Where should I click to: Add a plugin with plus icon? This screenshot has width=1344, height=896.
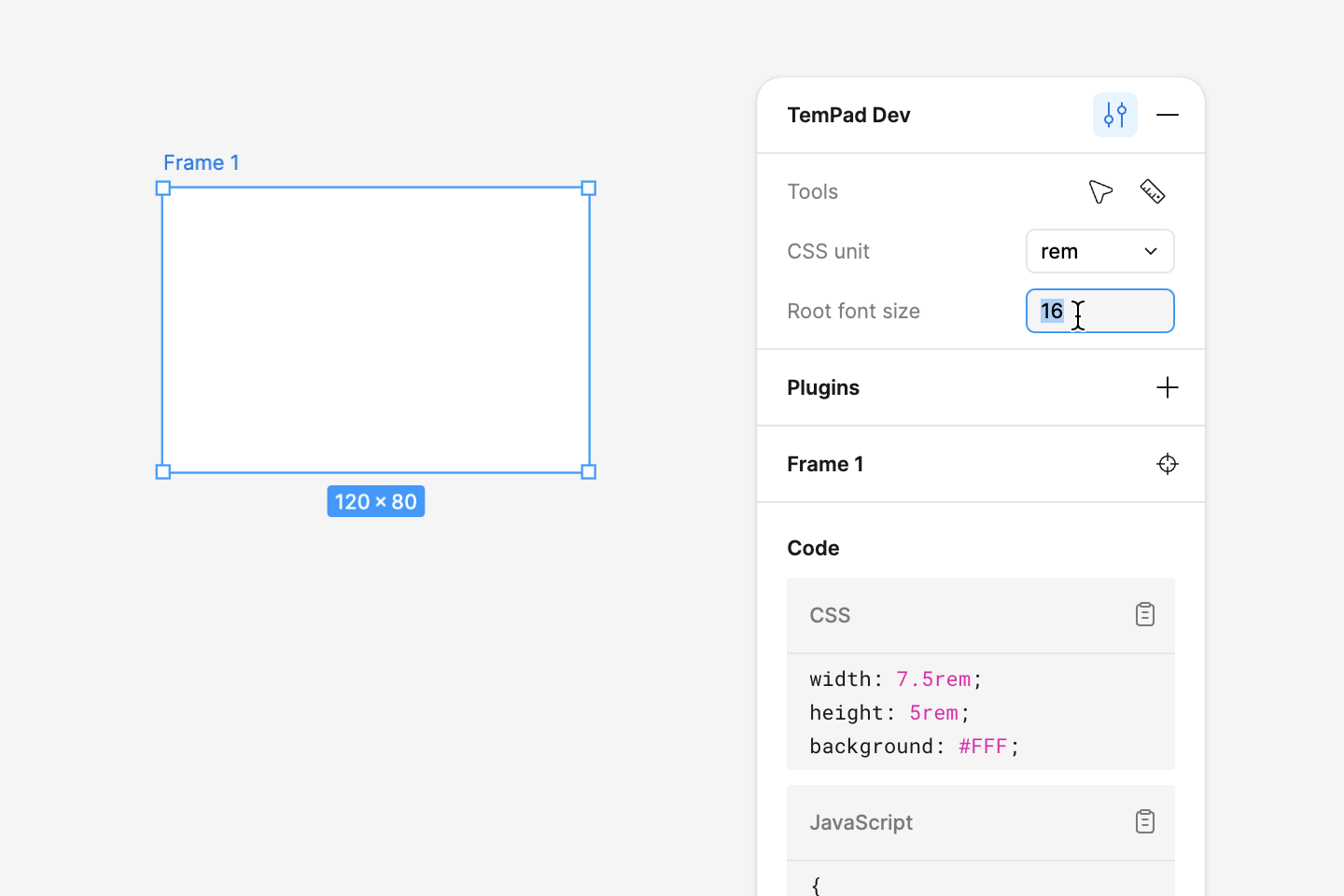click(1168, 387)
